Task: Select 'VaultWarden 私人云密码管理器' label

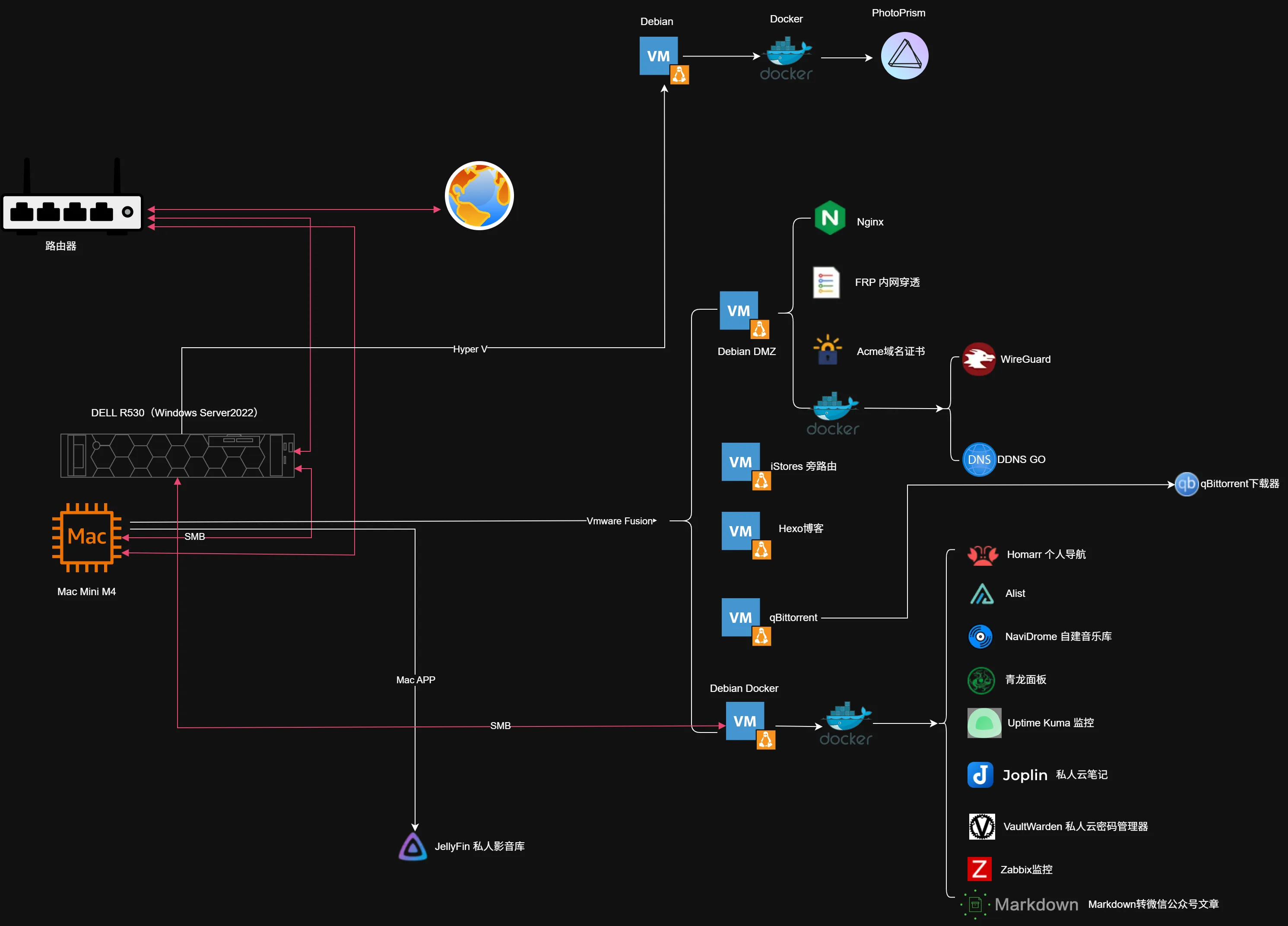Action: [1075, 827]
